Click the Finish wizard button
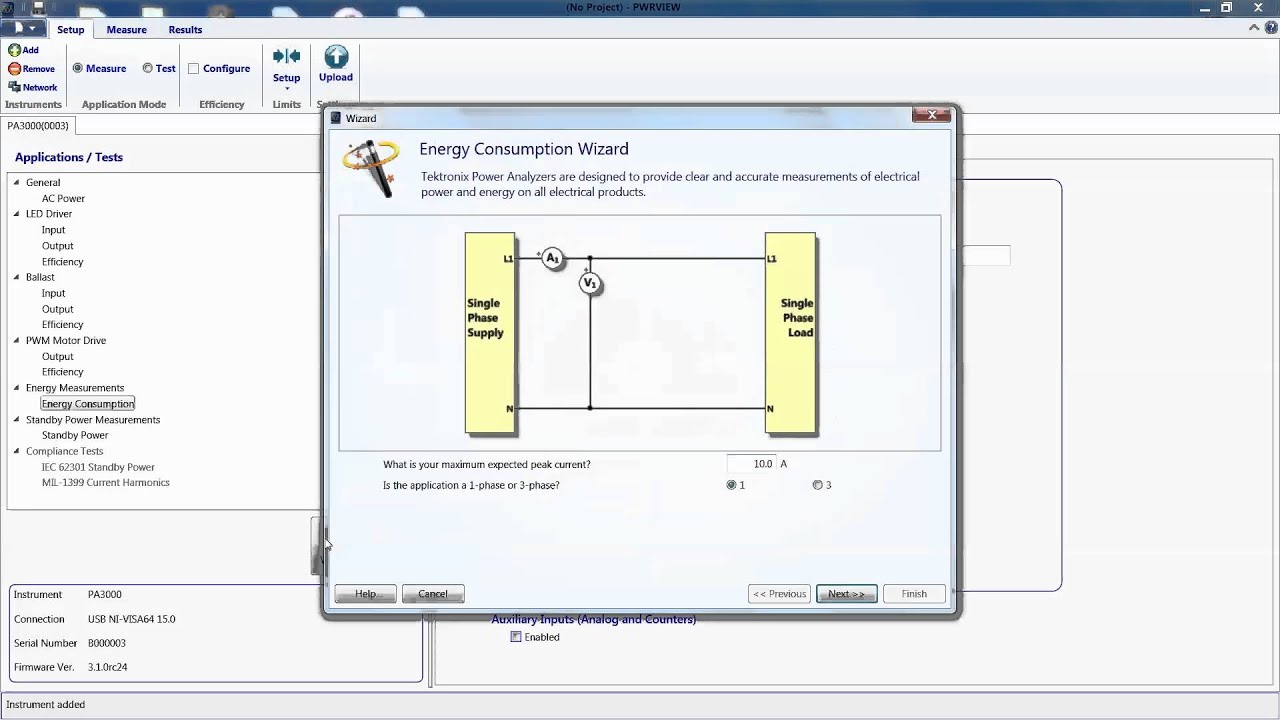Viewport: 1280px width, 720px height. [914, 594]
